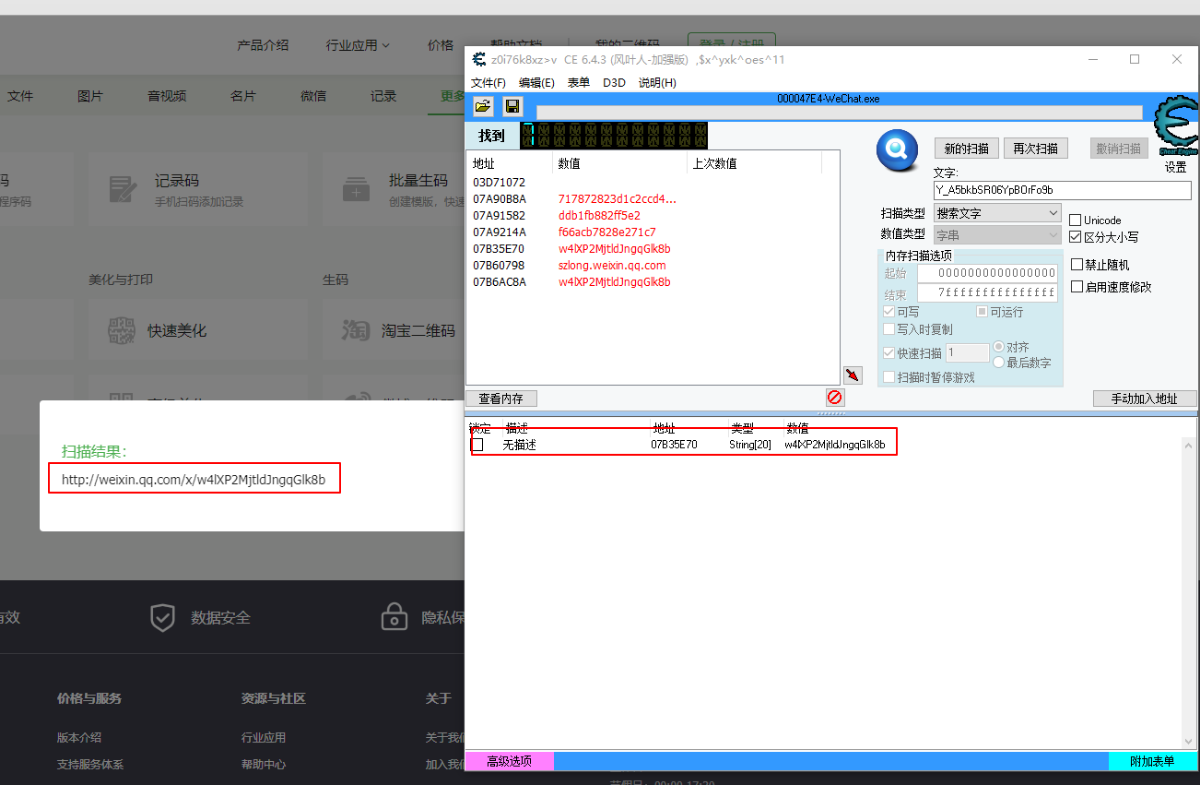The image size is (1200, 785).
Task: Click the 起始 start address field
Action: coord(987,273)
